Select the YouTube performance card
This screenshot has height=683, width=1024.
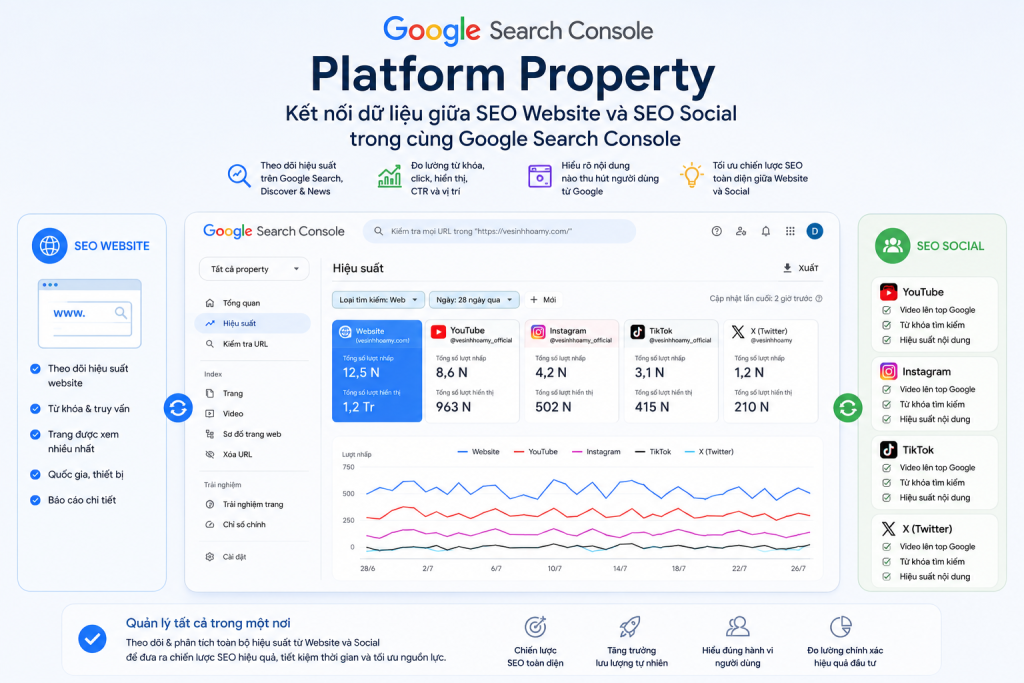(472, 371)
